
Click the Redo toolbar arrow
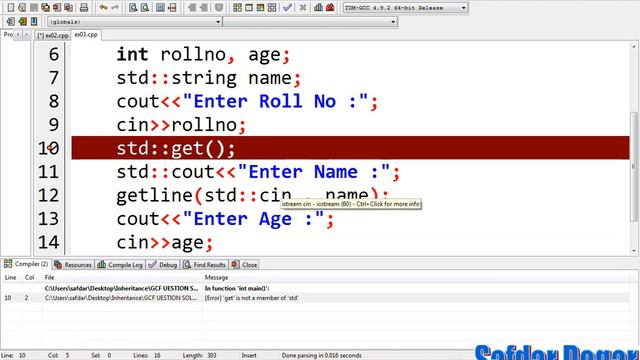(x=115, y=7)
